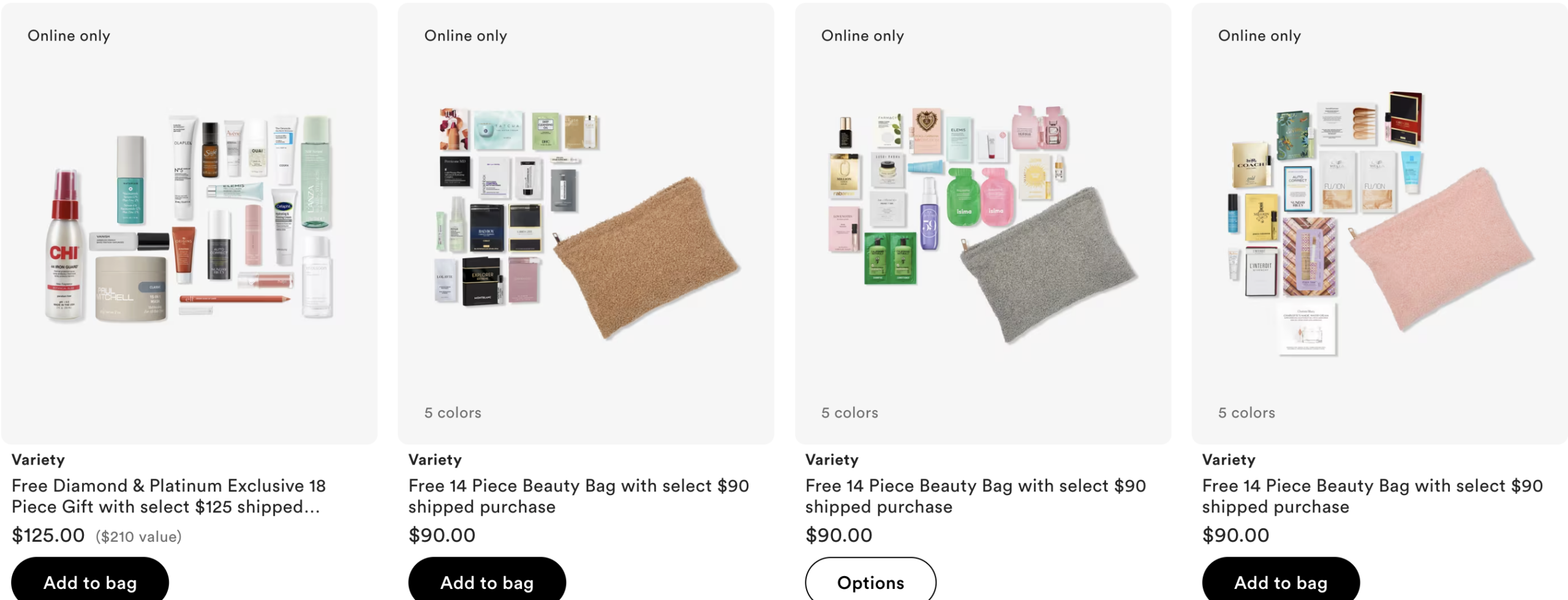This screenshot has width=1568, height=600.
Task: Click the $125.00 price of the first product
Action: tap(48, 535)
